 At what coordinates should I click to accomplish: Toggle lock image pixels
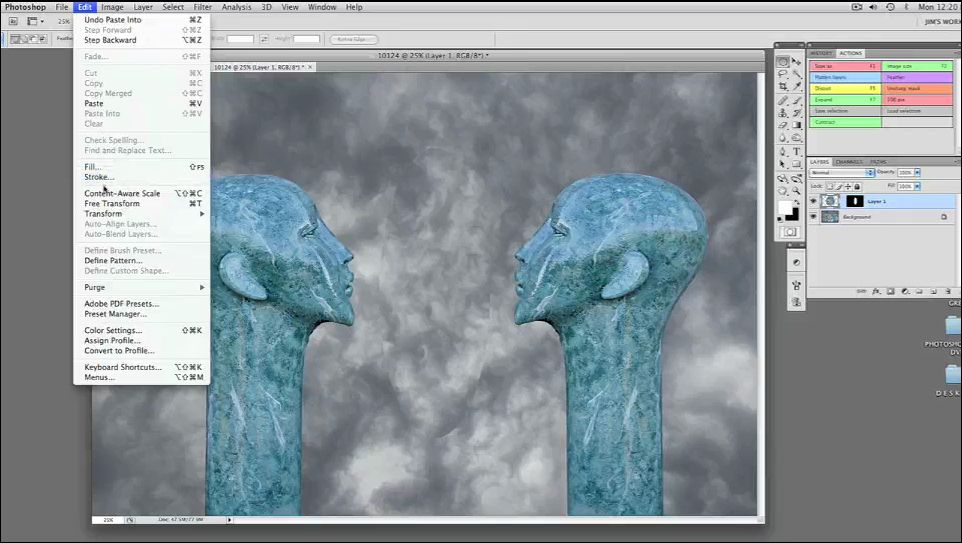pos(839,186)
